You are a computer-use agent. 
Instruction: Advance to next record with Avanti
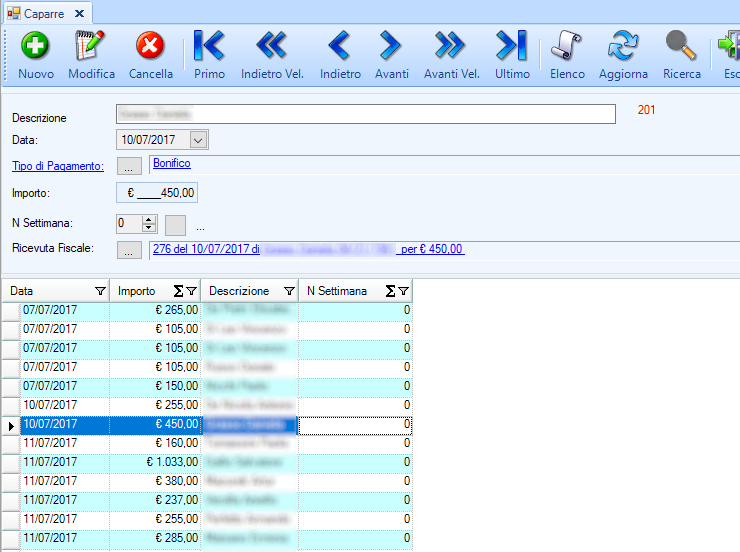click(391, 46)
